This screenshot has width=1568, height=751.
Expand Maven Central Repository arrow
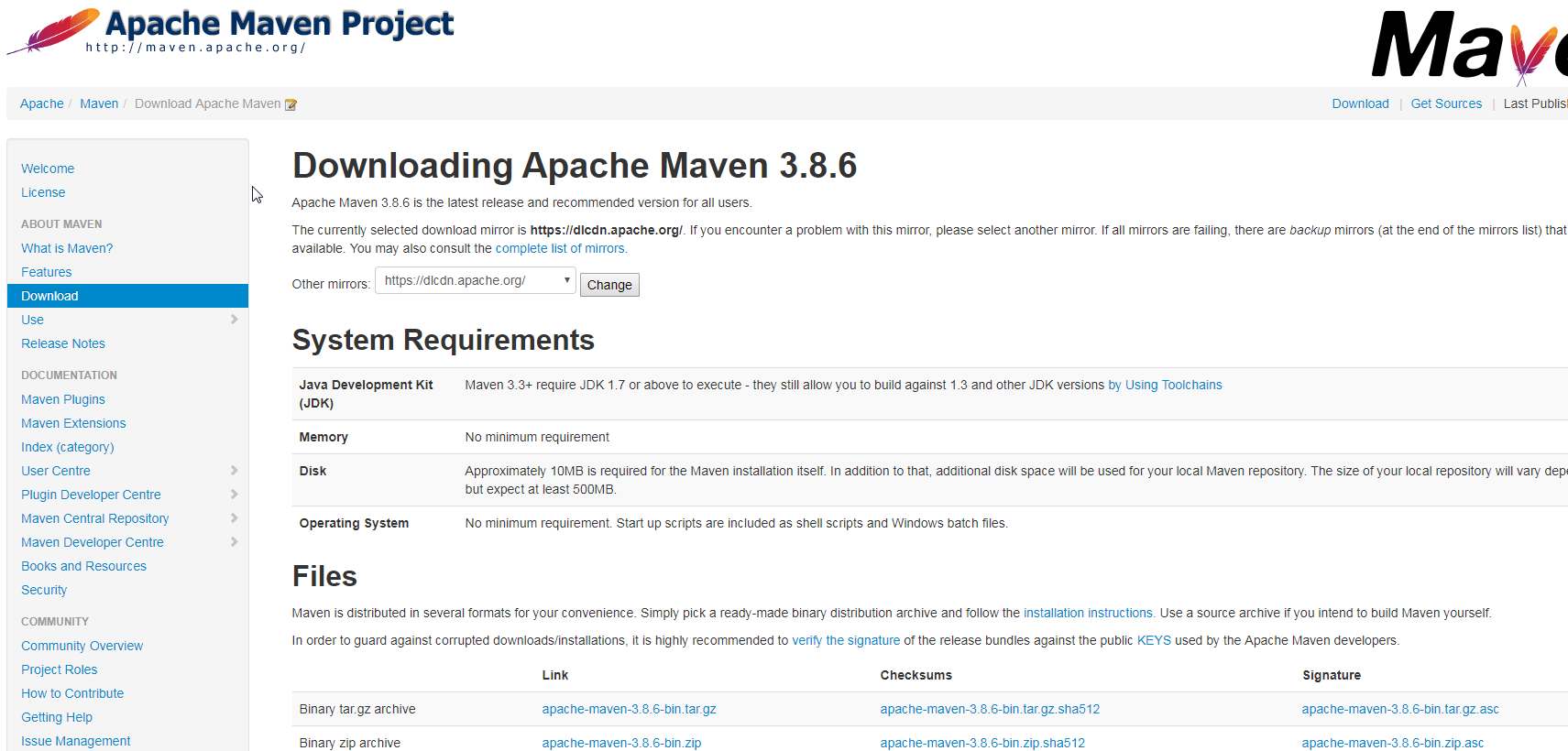click(x=234, y=518)
